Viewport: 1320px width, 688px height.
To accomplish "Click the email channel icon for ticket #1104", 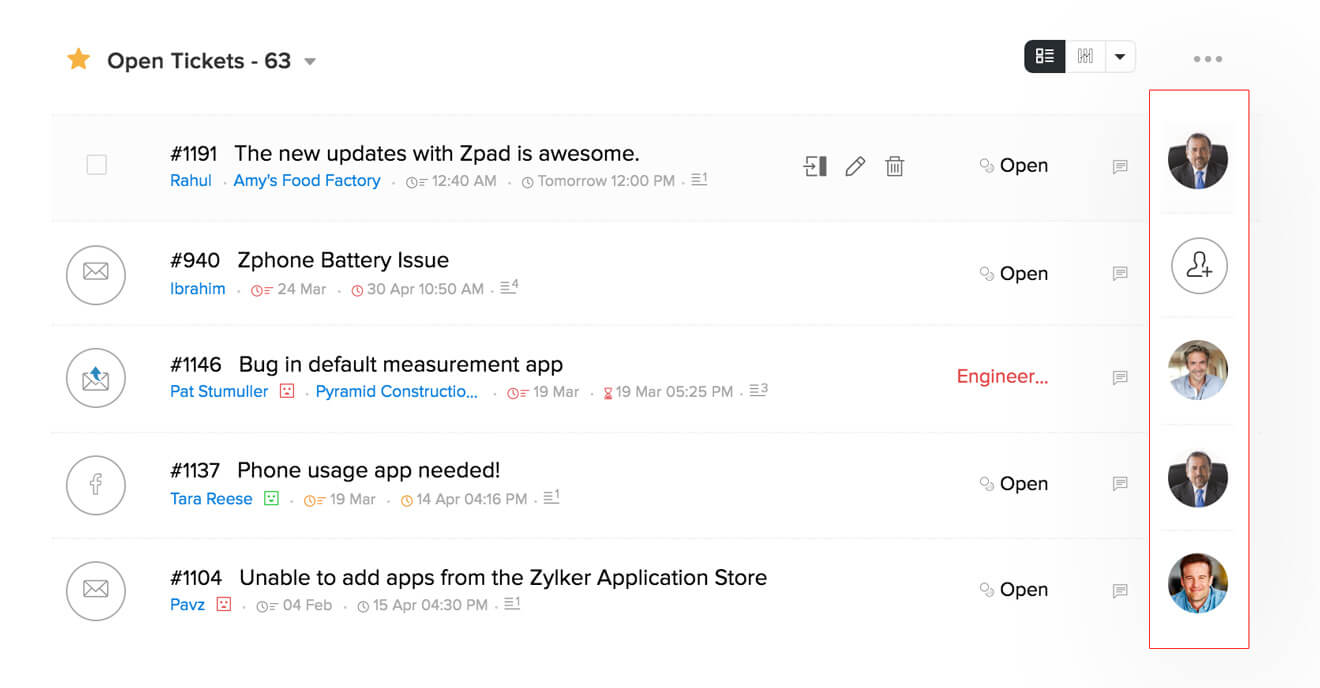I will [96, 590].
